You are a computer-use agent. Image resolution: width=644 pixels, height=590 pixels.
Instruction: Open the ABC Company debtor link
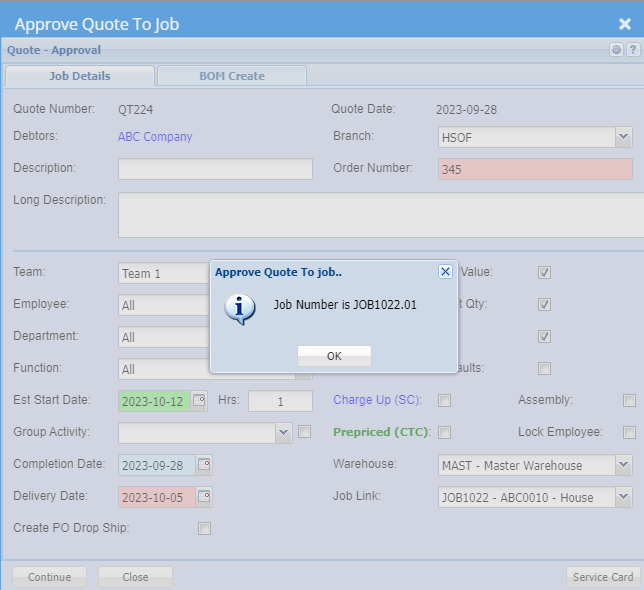155,137
